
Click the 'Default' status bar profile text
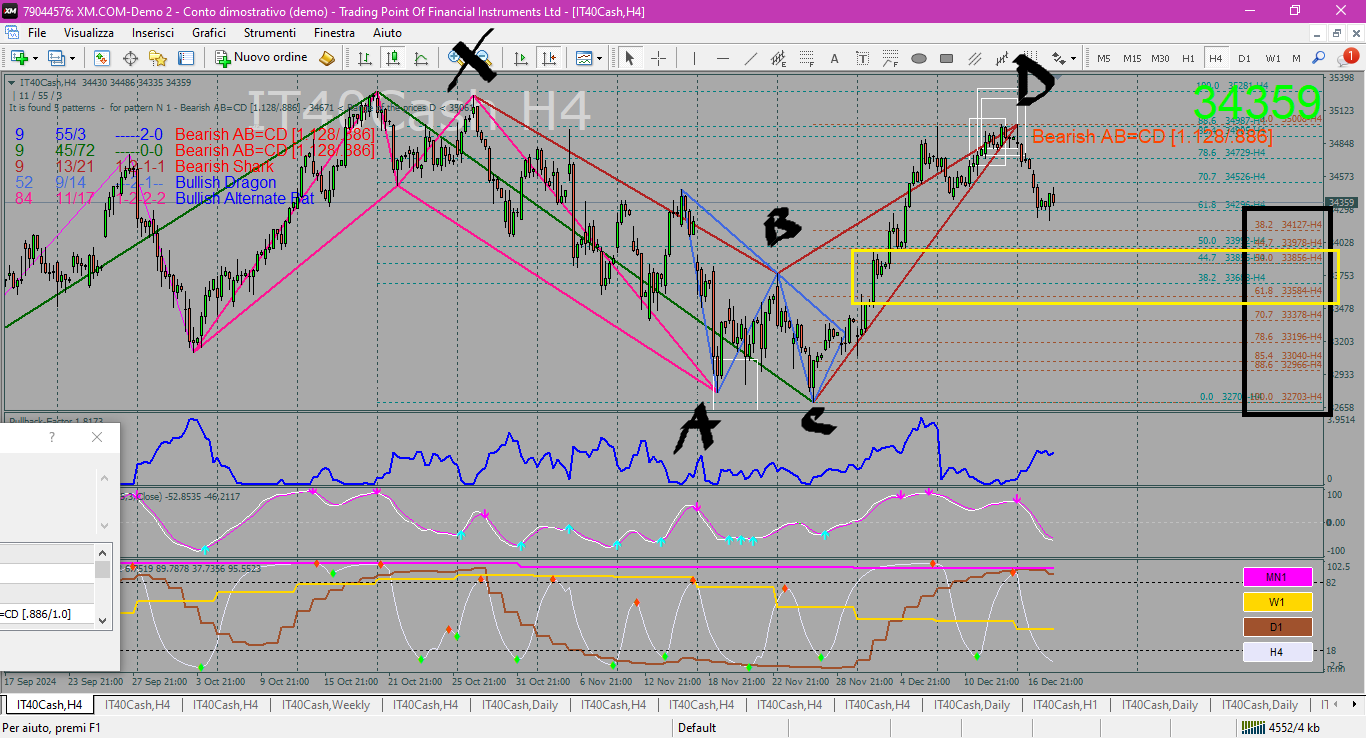pos(697,728)
